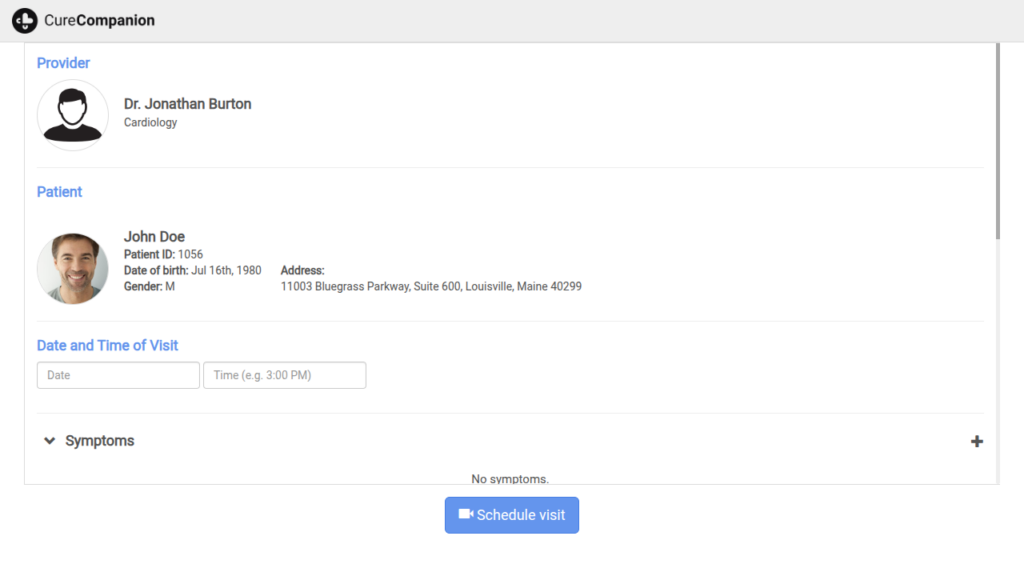
Task: Focus the Date input field
Action: click(x=118, y=375)
